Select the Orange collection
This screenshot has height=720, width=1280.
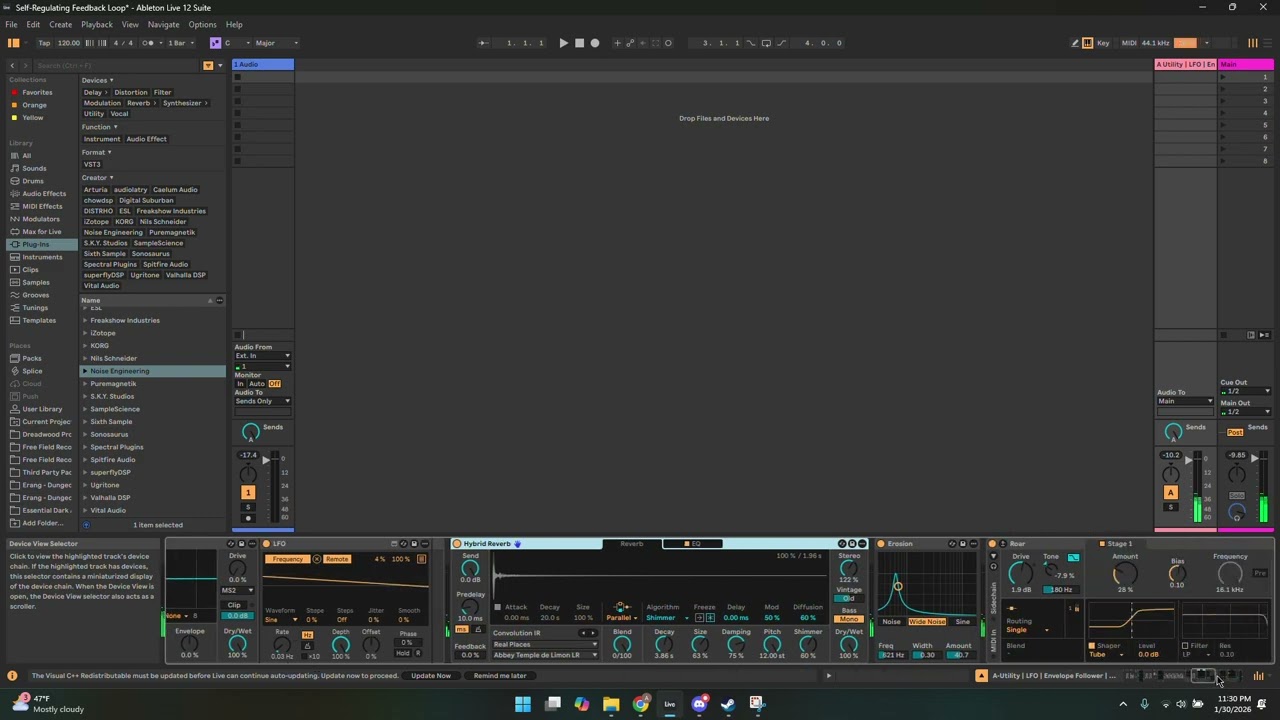click(34, 105)
